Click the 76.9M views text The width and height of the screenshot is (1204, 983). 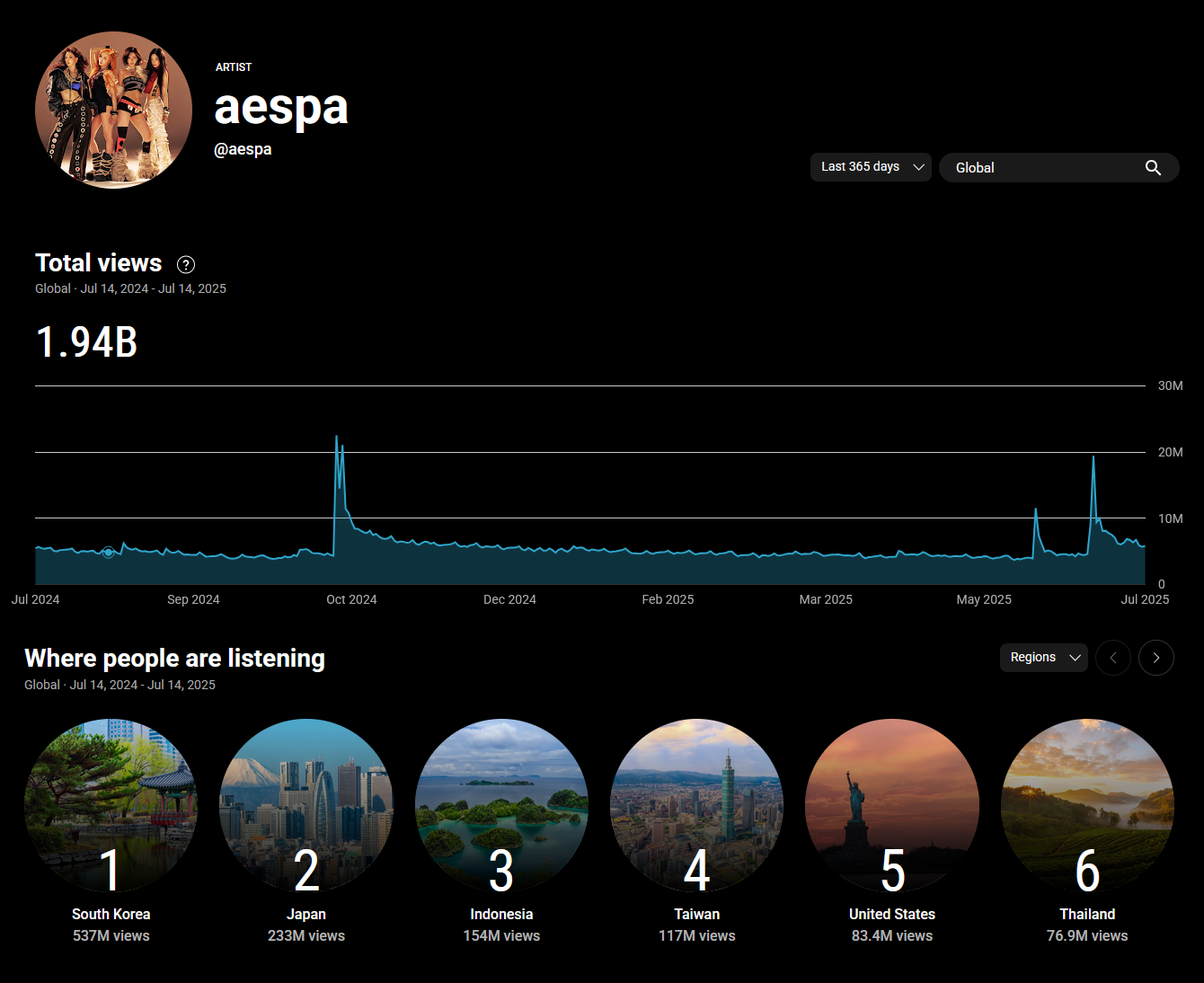point(1087,935)
